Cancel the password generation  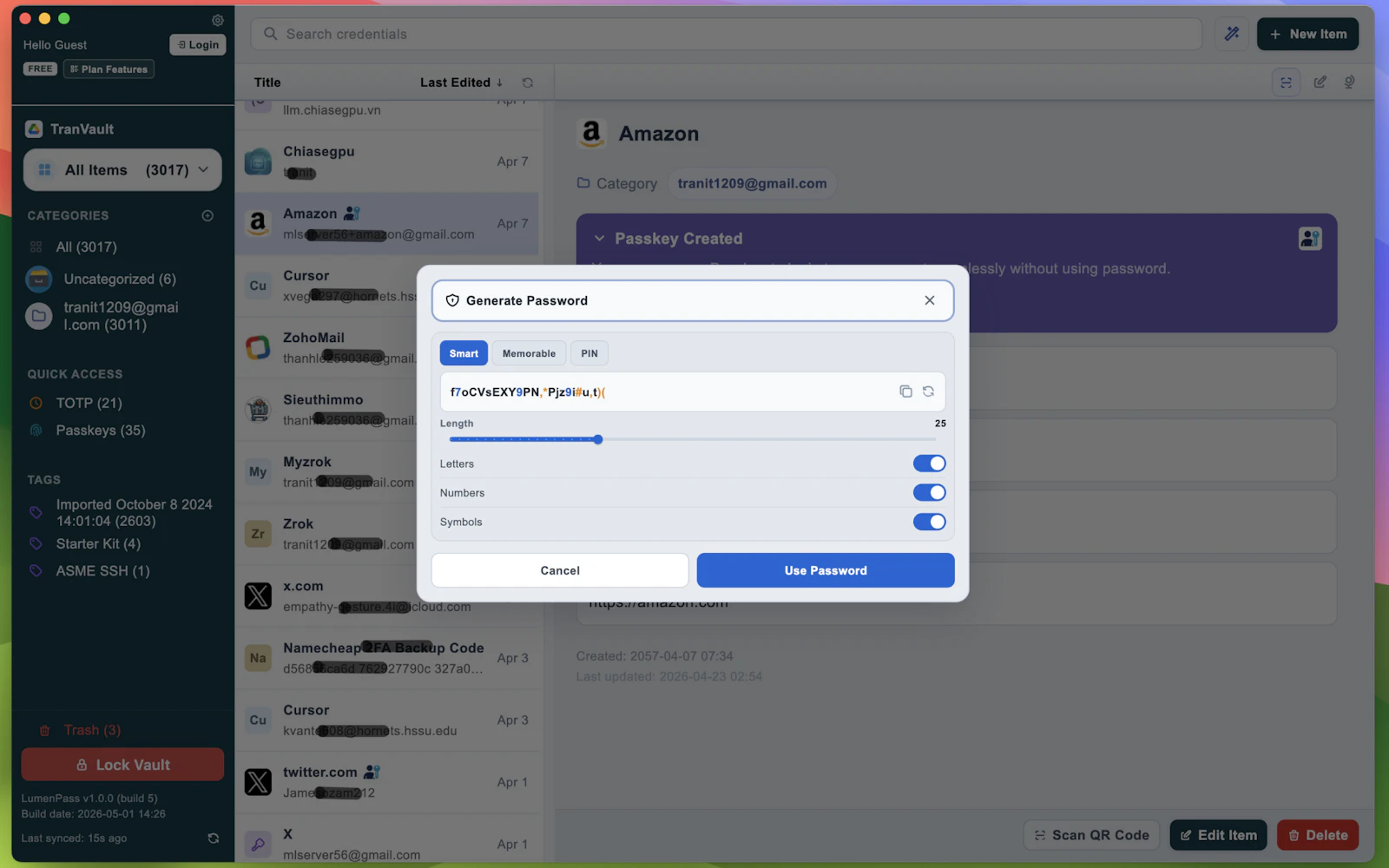coord(560,570)
